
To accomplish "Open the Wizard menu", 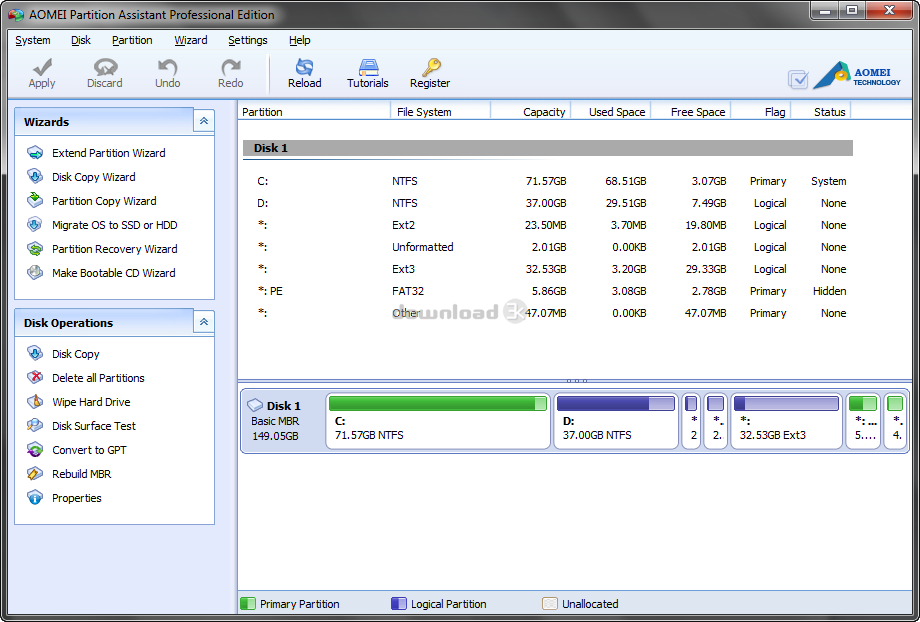I will pos(191,40).
